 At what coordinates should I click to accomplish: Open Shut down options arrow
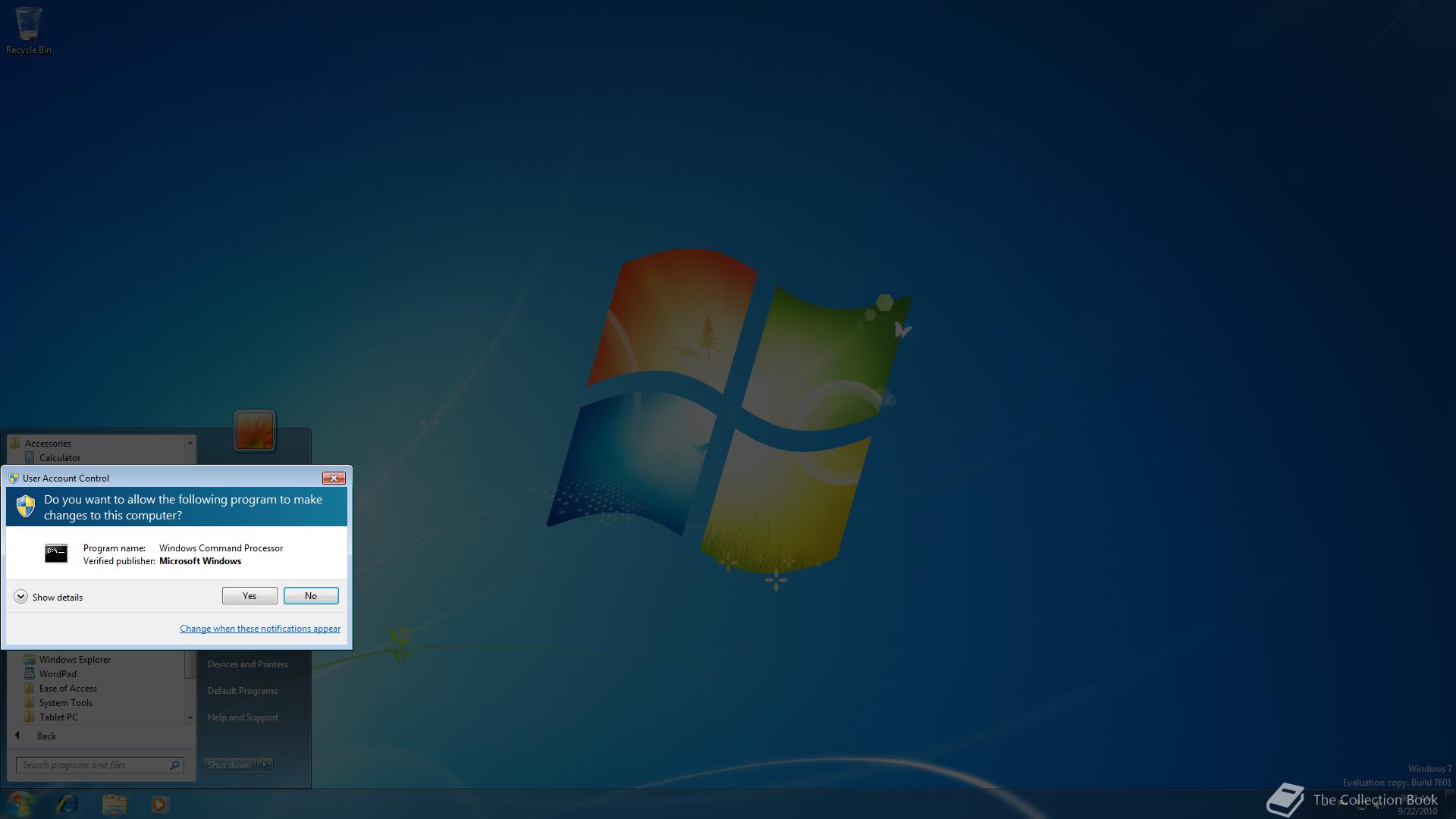265,765
